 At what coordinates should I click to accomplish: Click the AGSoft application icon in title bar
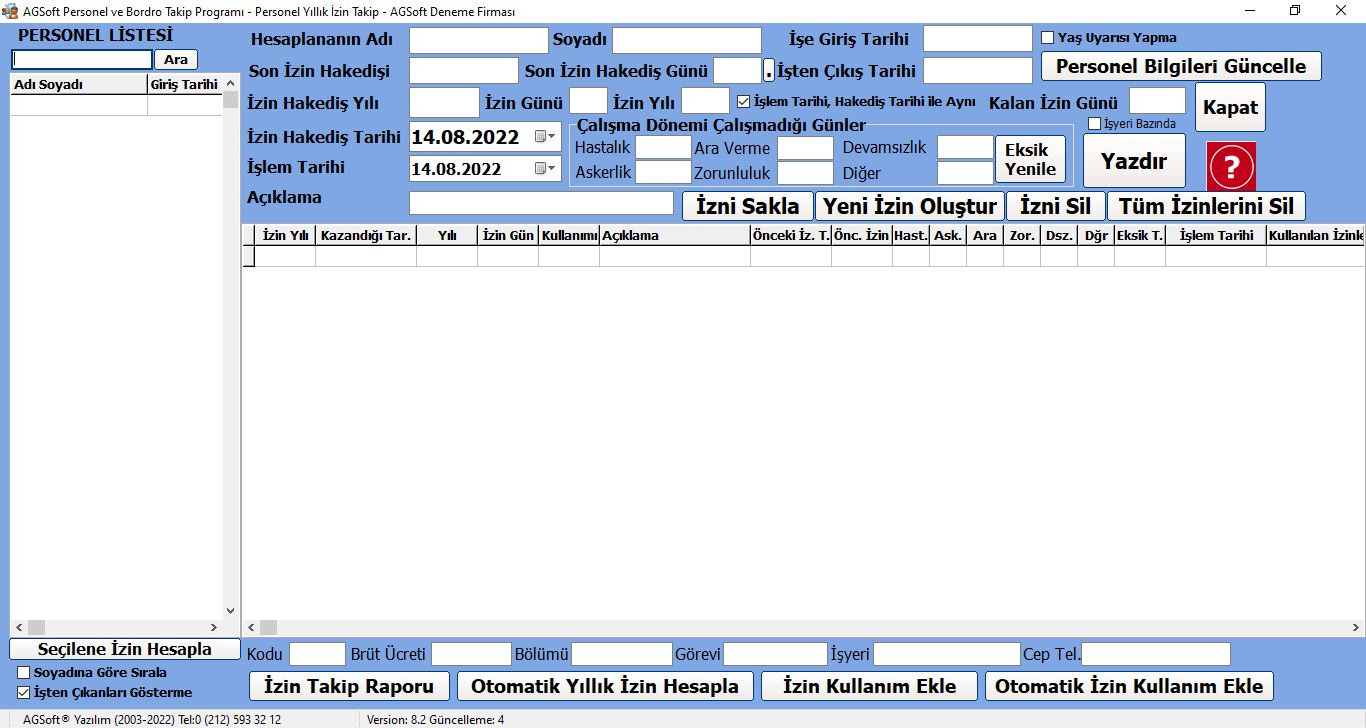pyautogui.click(x=10, y=11)
